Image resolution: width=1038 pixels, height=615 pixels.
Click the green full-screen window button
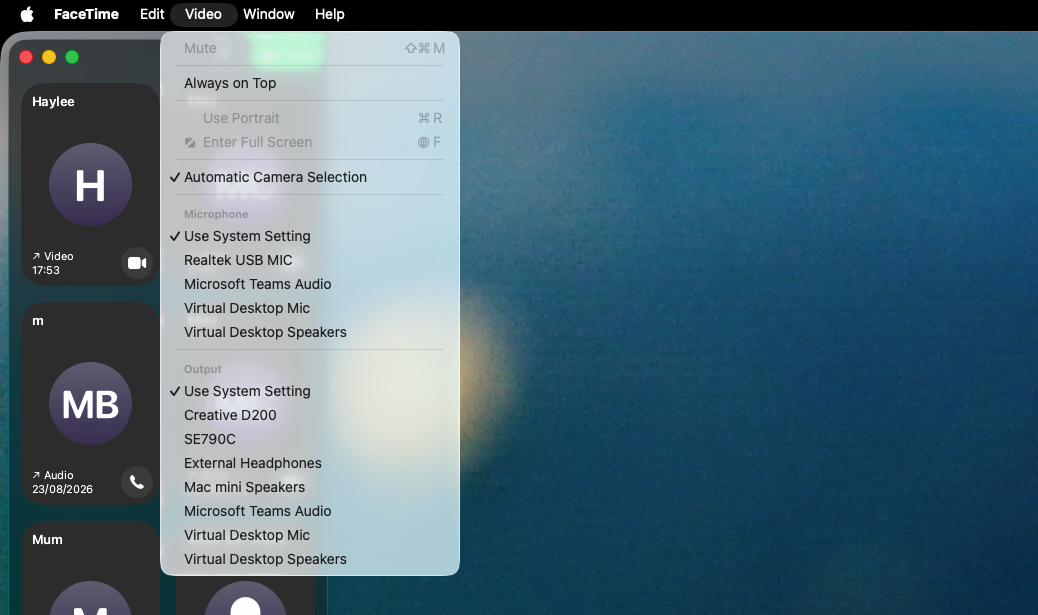tap(72, 58)
